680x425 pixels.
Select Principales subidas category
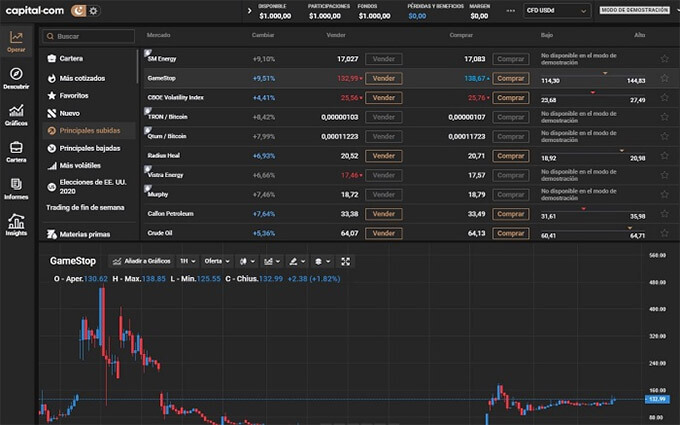click(x=89, y=131)
